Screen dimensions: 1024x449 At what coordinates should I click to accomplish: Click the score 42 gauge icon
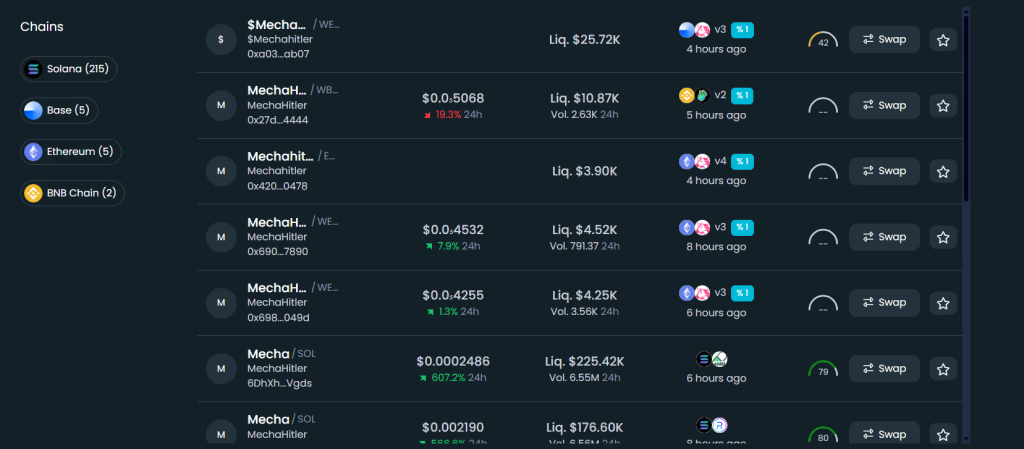click(823, 41)
